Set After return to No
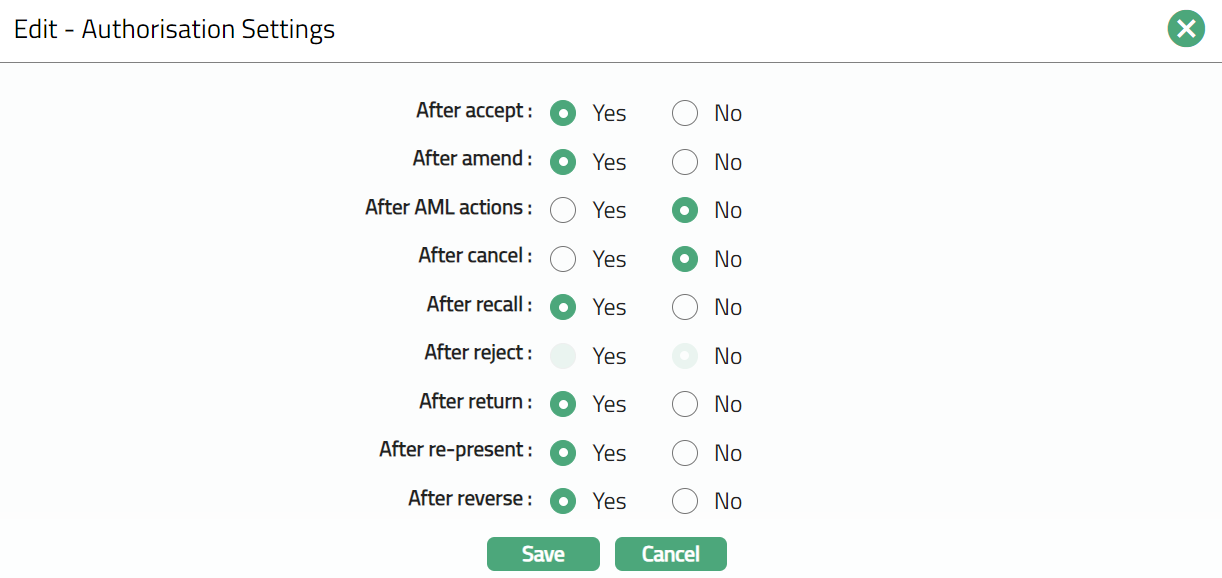 click(x=685, y=404)
